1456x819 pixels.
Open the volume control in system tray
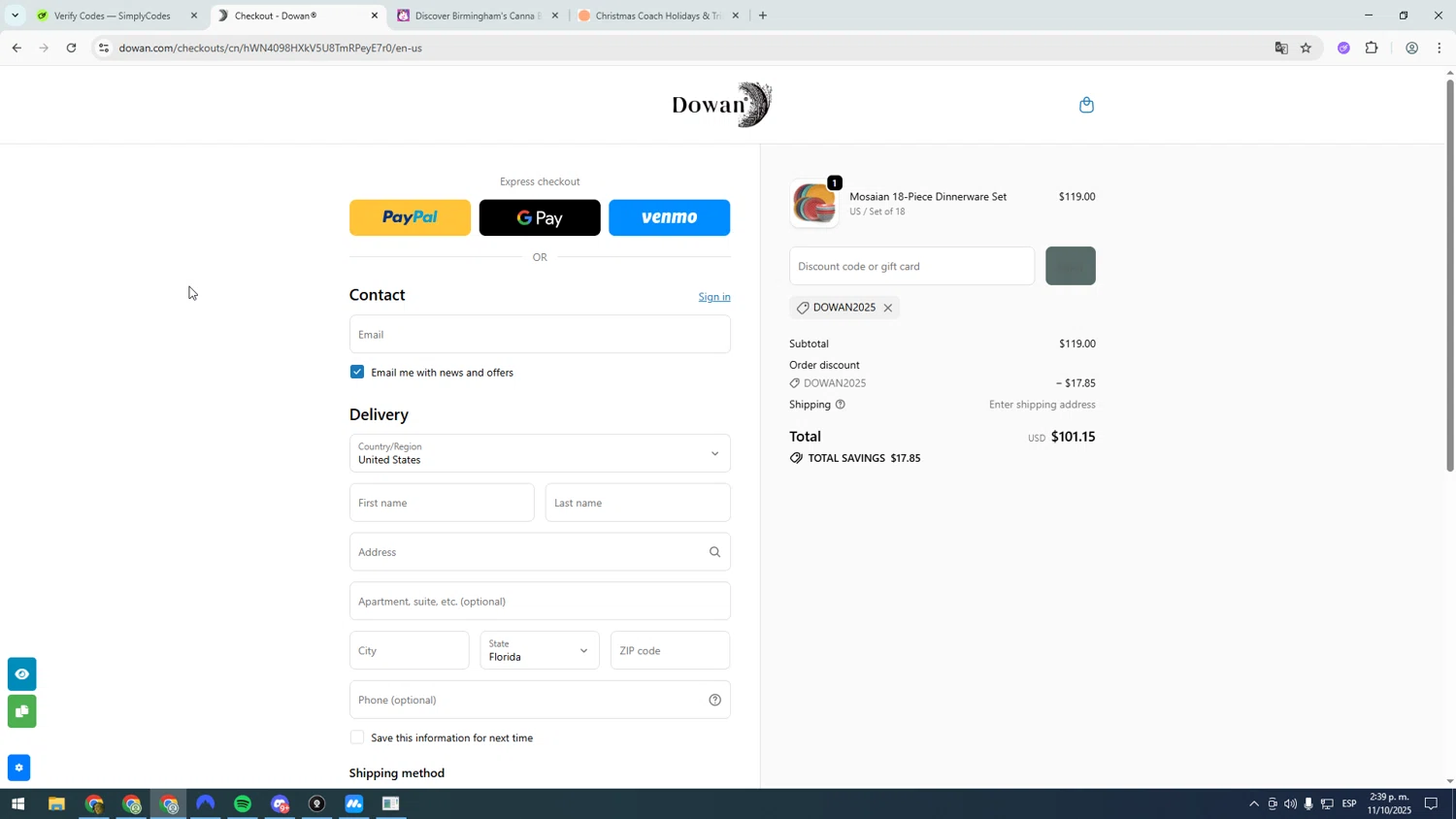[1290, 804]
